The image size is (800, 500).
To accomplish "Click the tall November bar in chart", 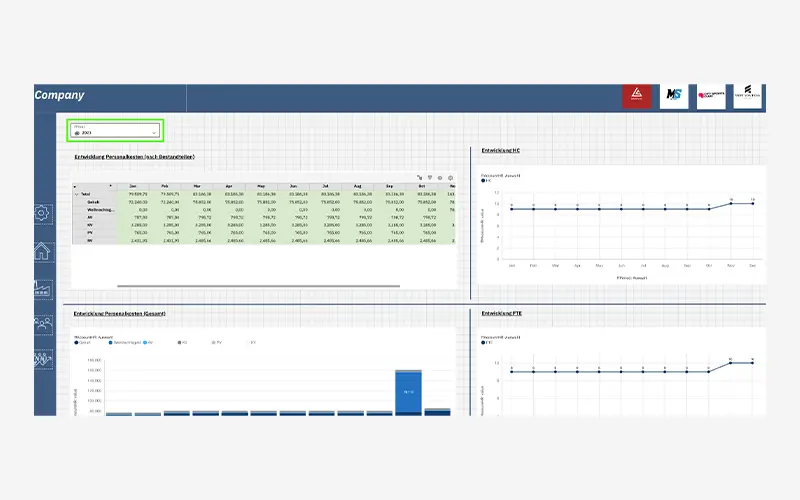I will 408,390.
